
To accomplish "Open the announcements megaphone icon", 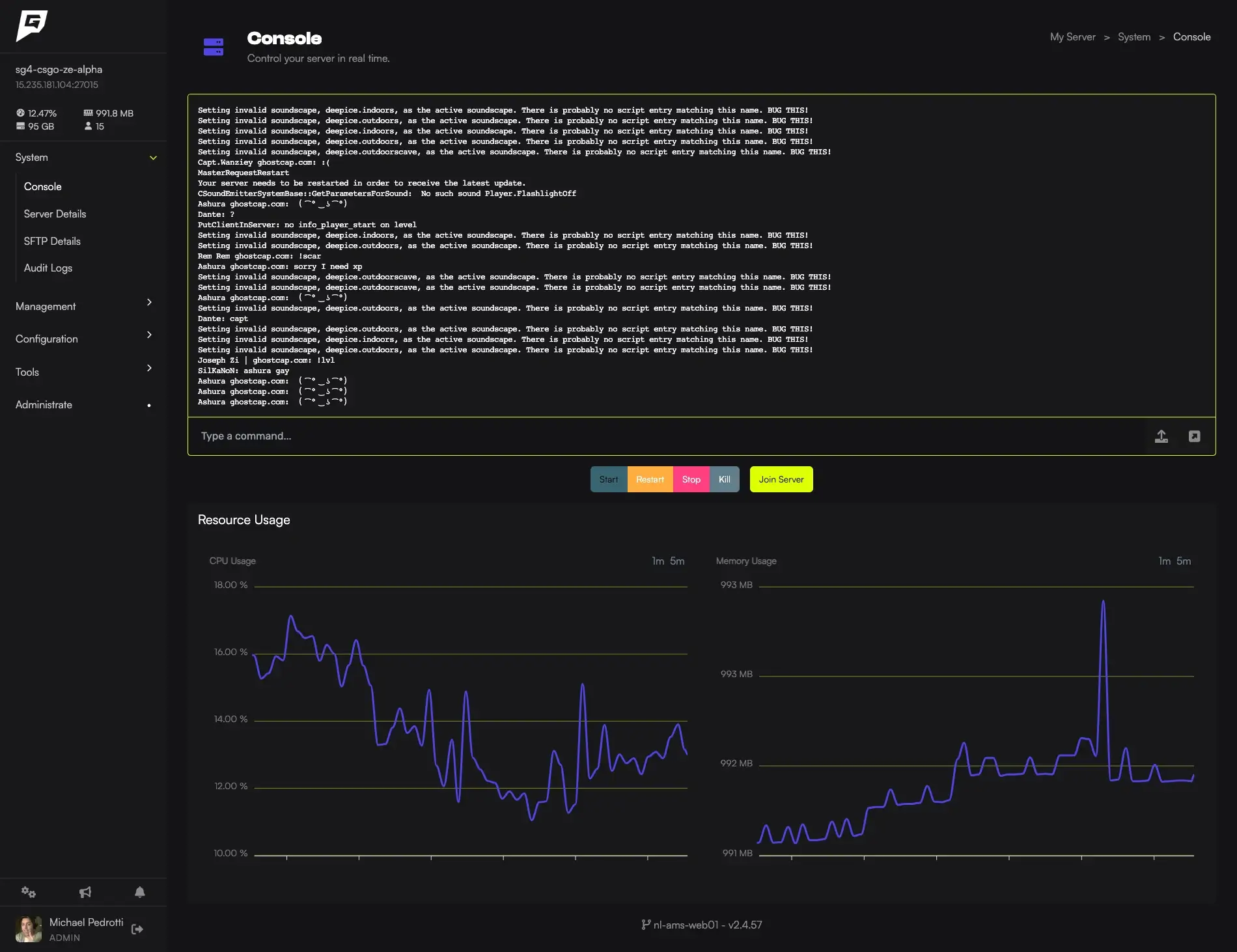I will [85, 892].
